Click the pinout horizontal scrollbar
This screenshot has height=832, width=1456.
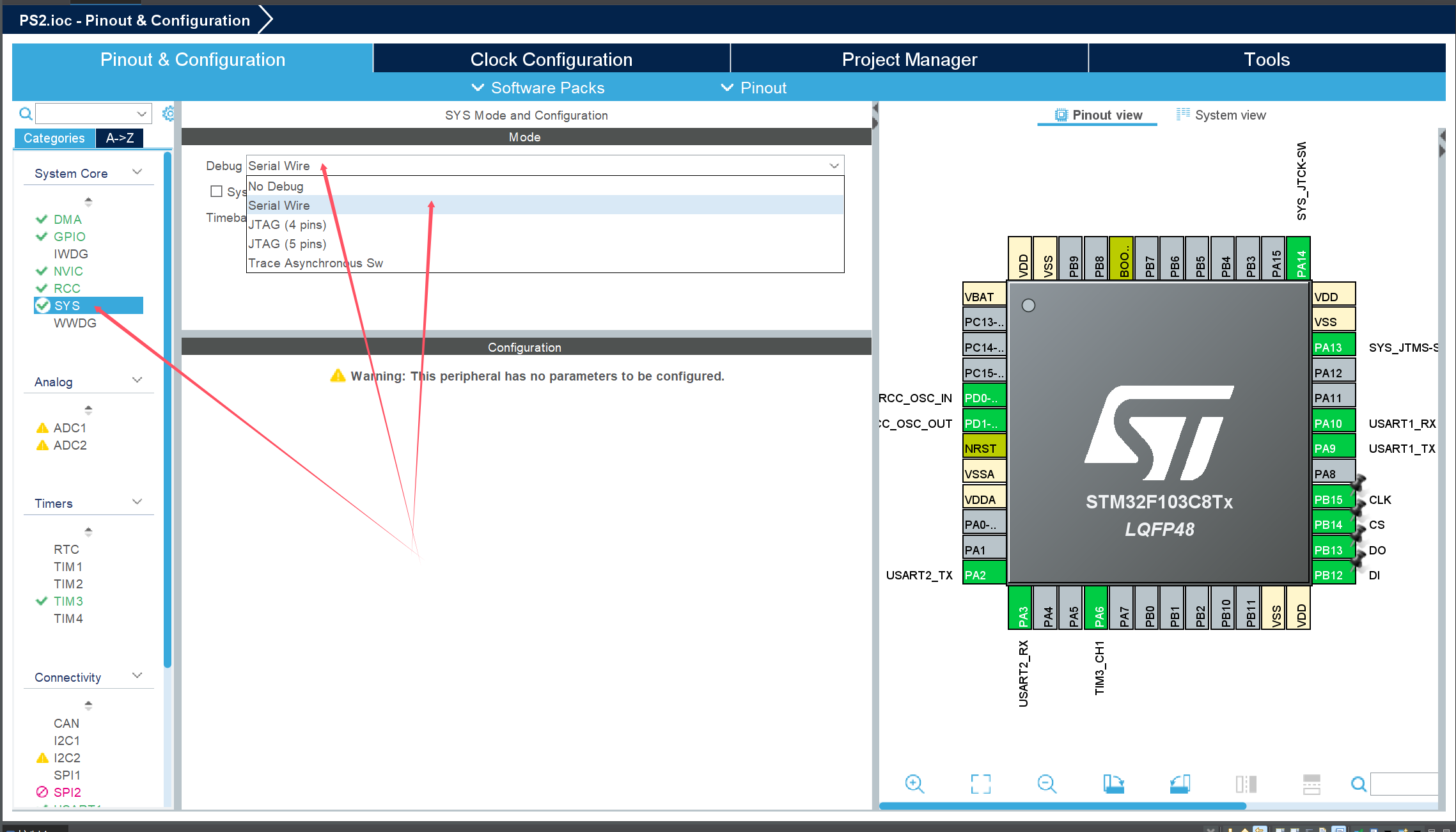point(1061,806)
